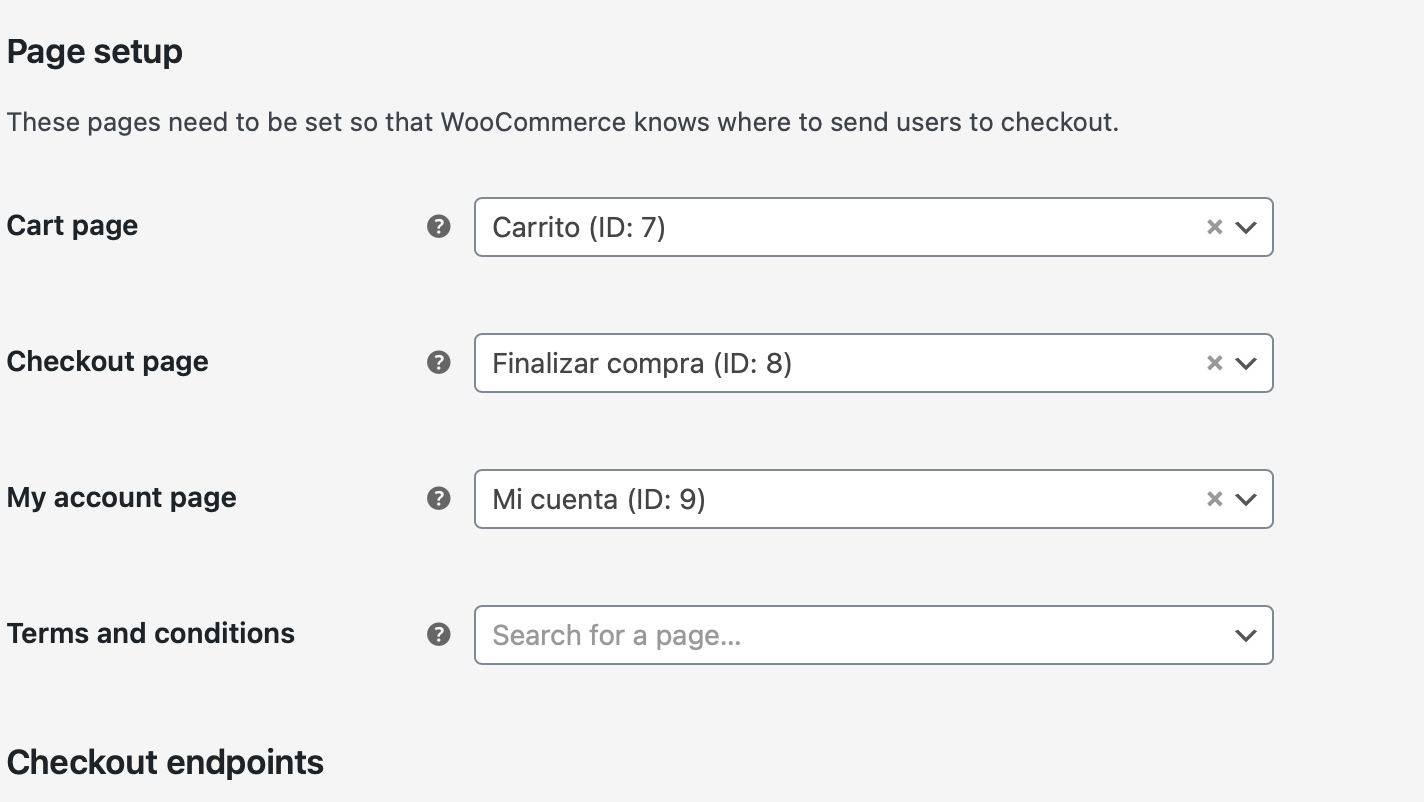The image size is (1424, 802).
Task: Click the Terms and conditions label
Action: 151,634
